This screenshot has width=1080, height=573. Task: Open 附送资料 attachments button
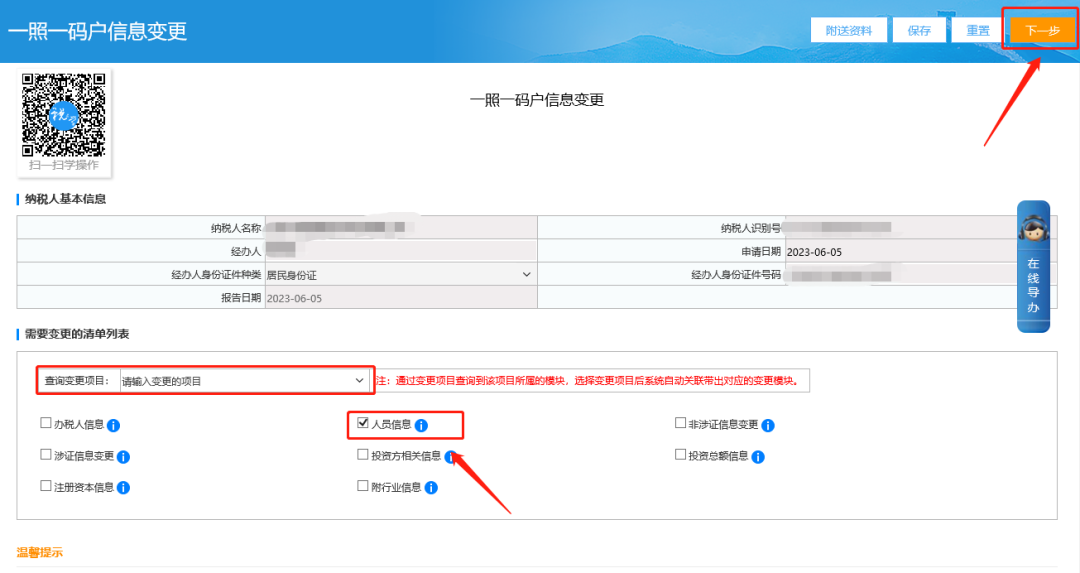point(848,31)
